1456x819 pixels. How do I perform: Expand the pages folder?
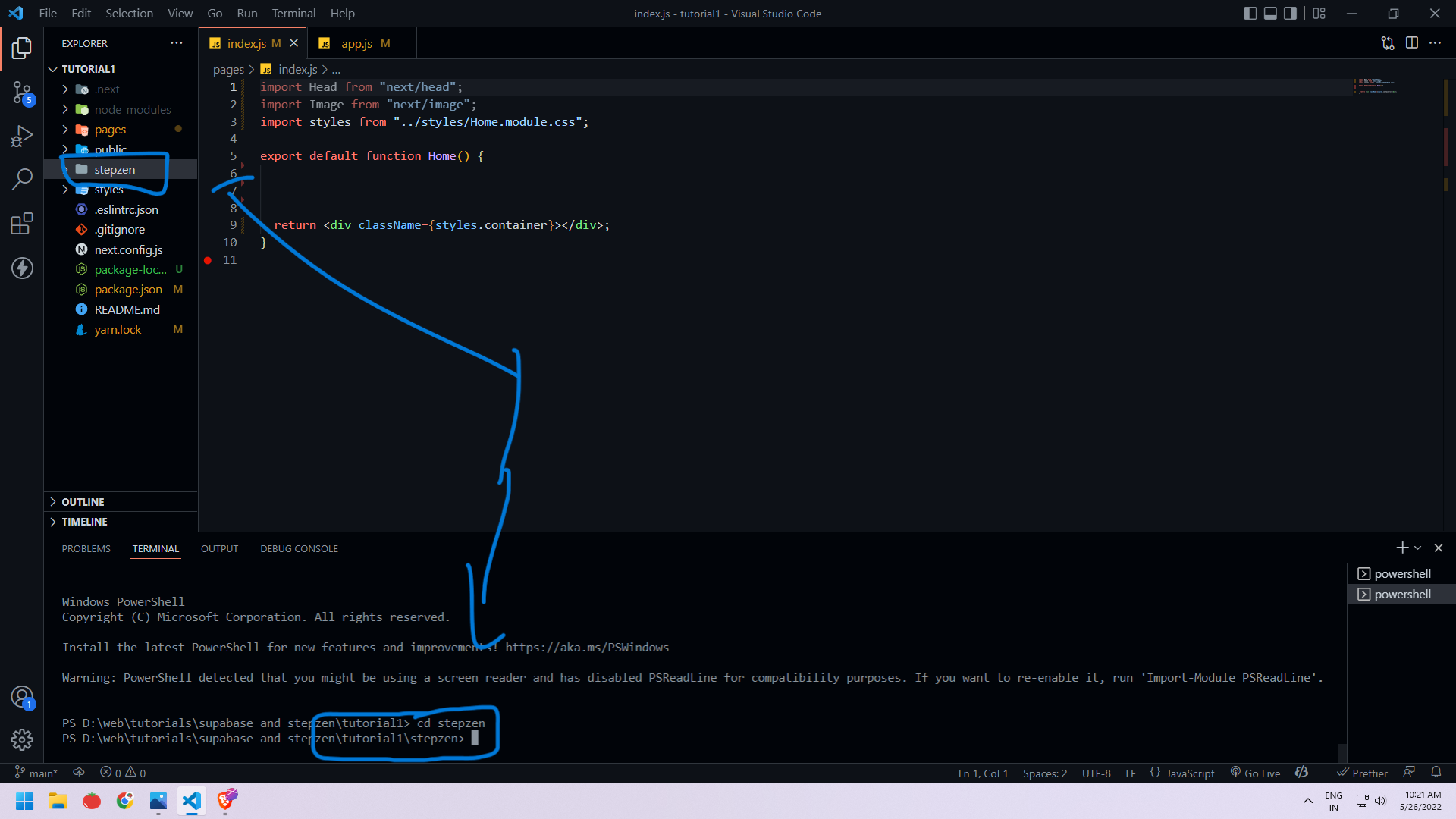click(x=110, y=130)
